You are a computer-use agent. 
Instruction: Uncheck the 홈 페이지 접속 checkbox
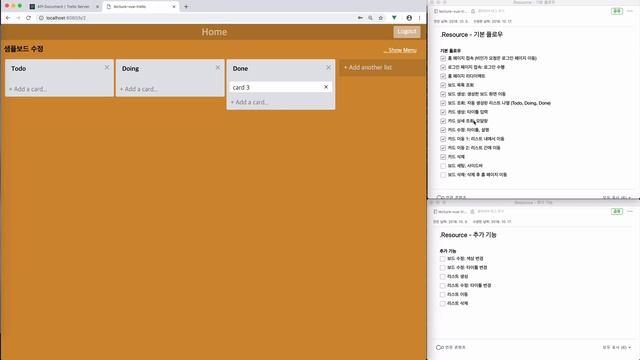pyautogui.click(x=443, y=58)
